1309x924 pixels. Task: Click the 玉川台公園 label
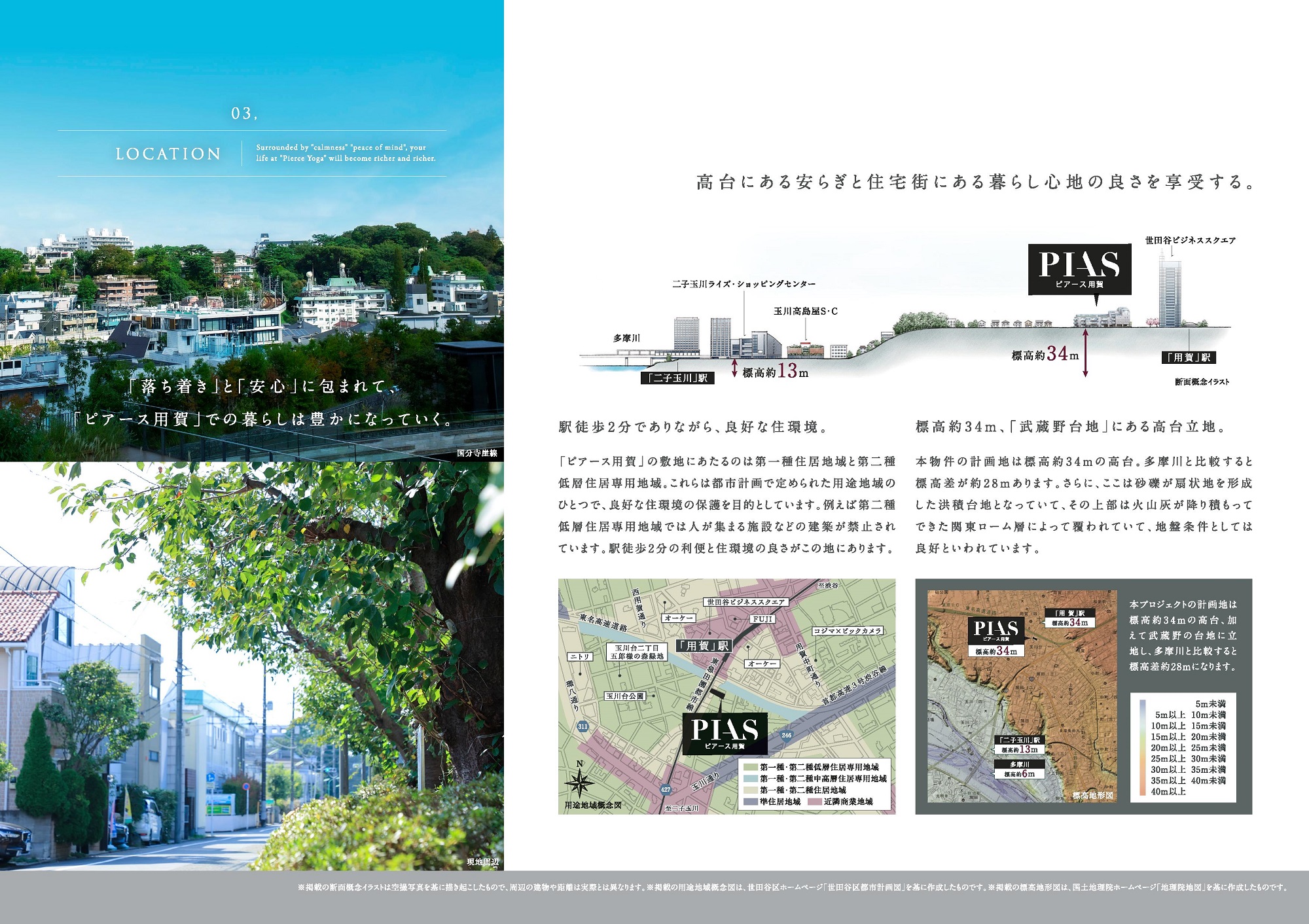click(x=625, y=696)
